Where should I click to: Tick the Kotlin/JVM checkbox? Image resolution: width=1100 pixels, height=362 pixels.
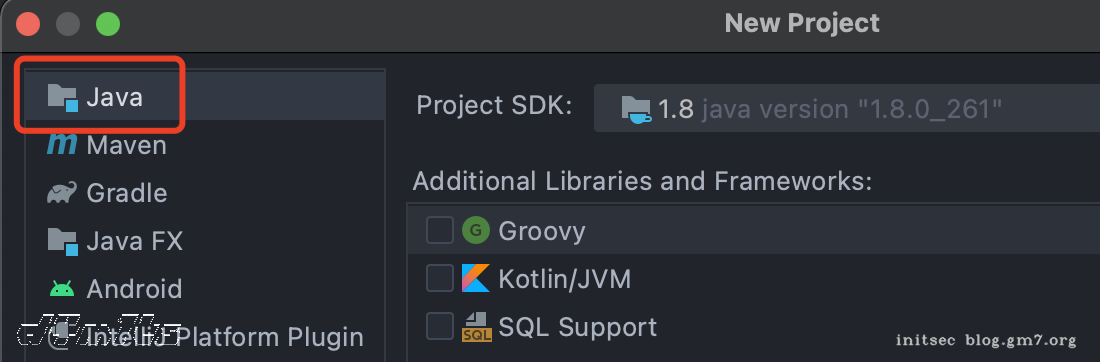coord(440,279)
